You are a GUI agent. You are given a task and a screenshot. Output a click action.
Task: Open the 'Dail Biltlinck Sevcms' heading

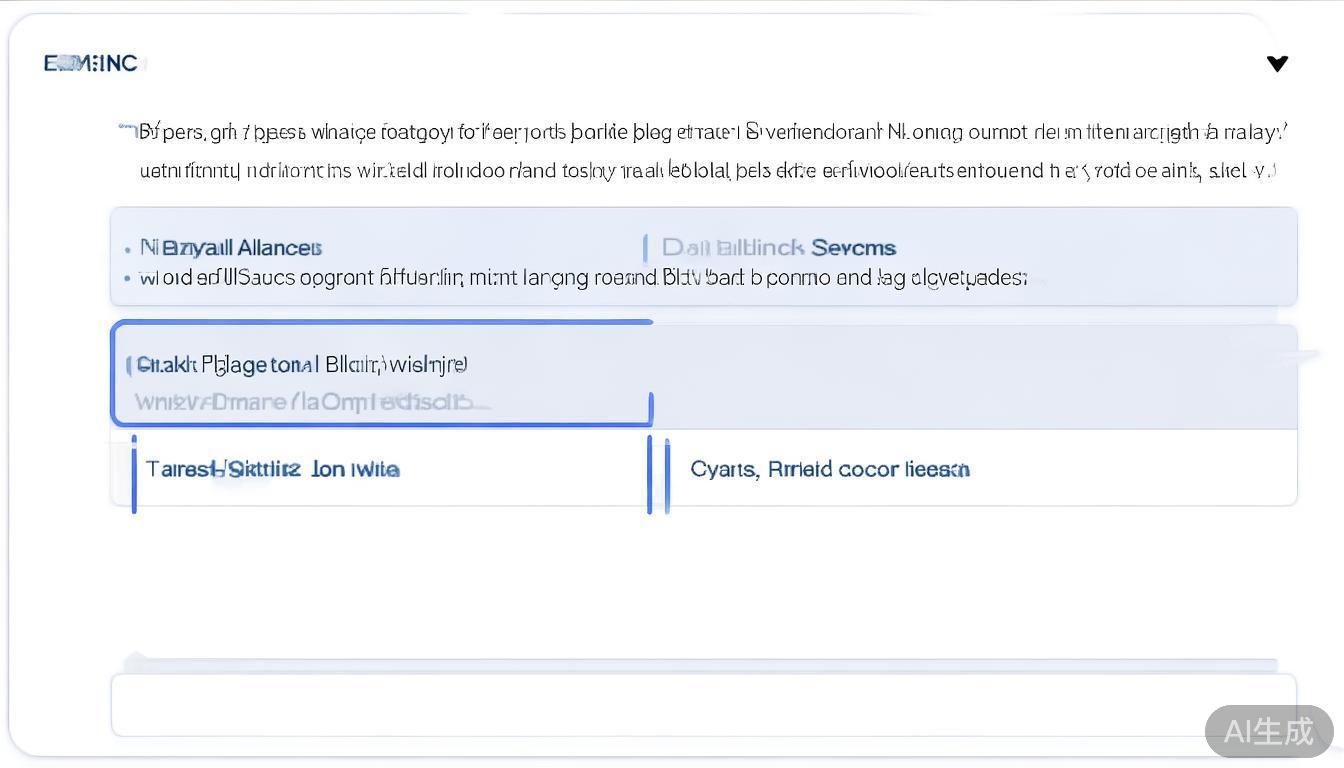tap(779, 248)
